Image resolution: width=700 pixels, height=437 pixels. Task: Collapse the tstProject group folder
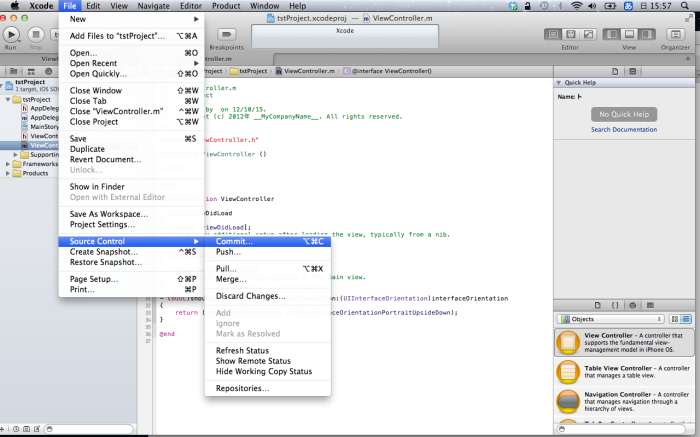pos(8,100)
